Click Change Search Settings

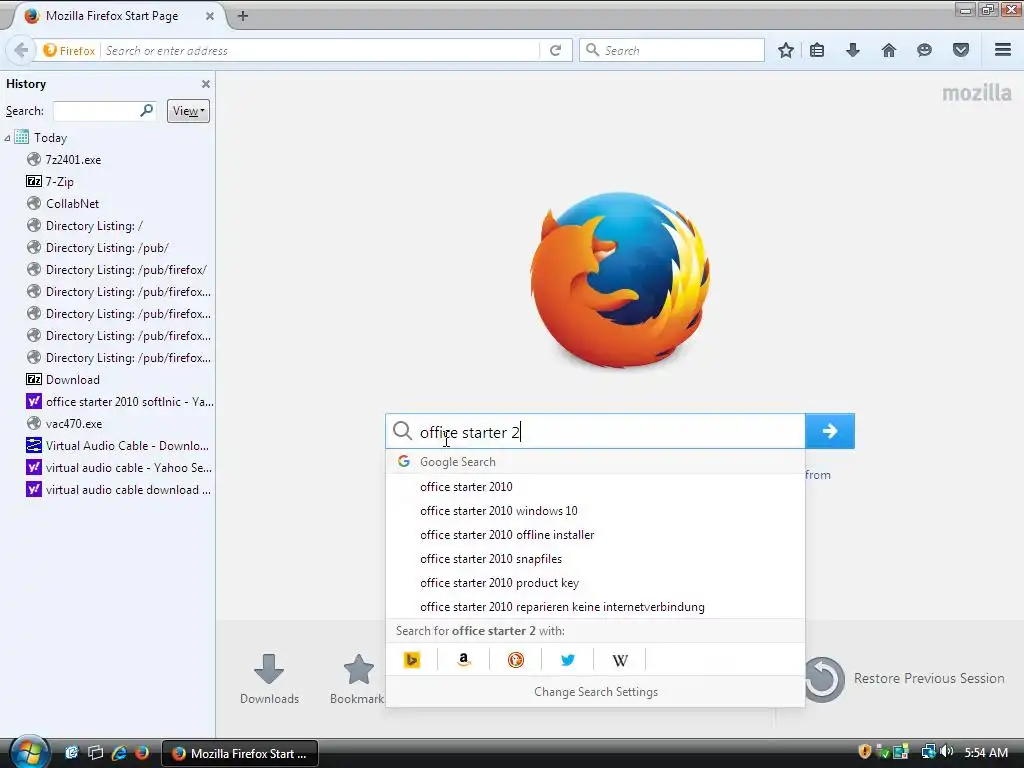596,692
